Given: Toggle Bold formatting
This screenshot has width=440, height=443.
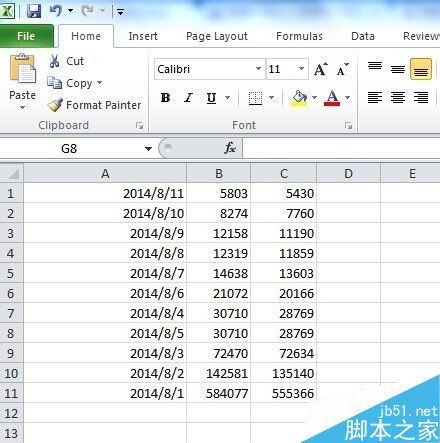Looking at the screenshot, I should [x=165, y=98].
